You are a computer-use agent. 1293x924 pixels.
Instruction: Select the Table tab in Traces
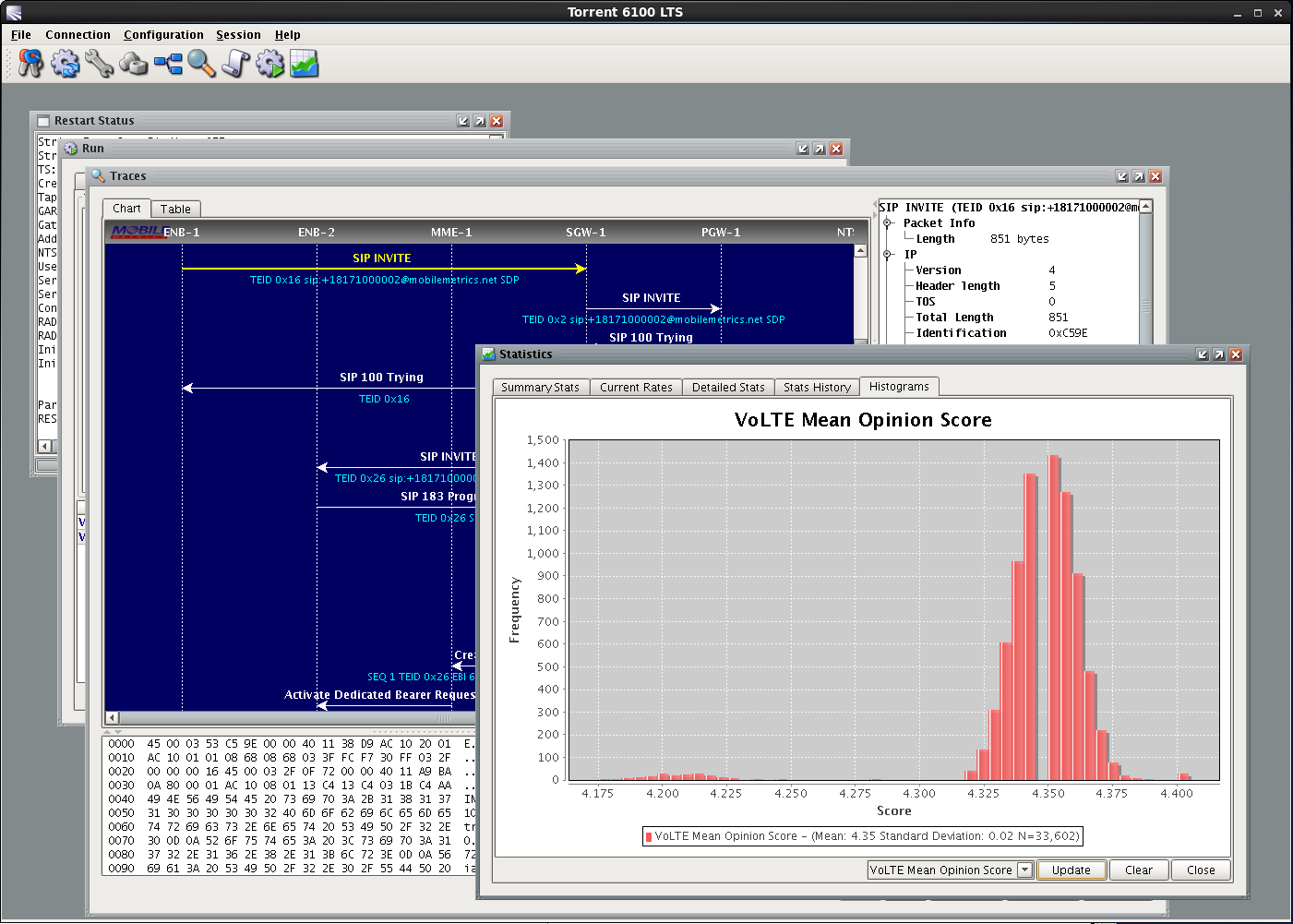(x=175, y=210)
